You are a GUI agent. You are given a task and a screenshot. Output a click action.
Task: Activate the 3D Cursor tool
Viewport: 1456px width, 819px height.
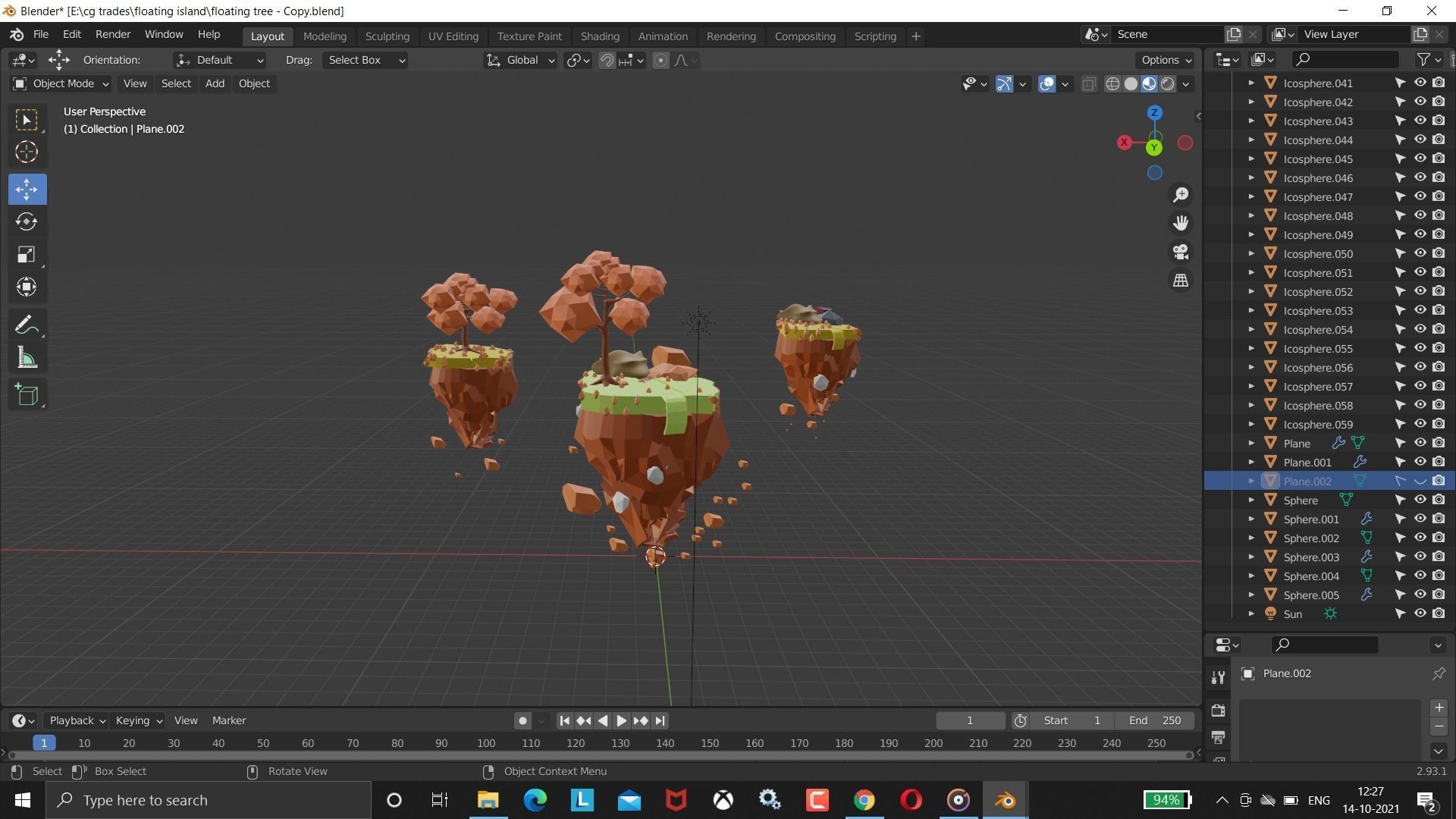pyautogui.click(x=27, y=152)
